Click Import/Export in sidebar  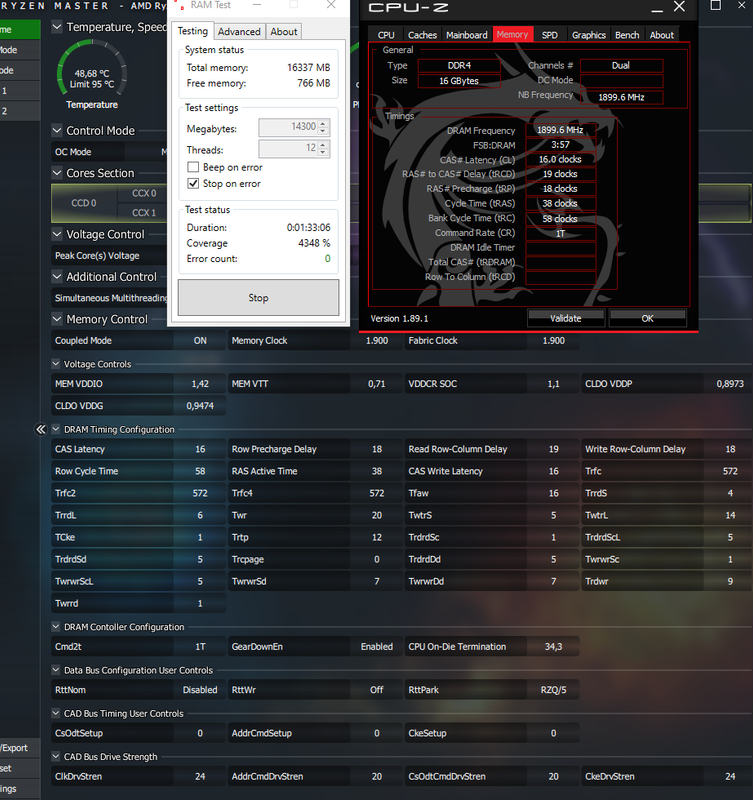19,748
